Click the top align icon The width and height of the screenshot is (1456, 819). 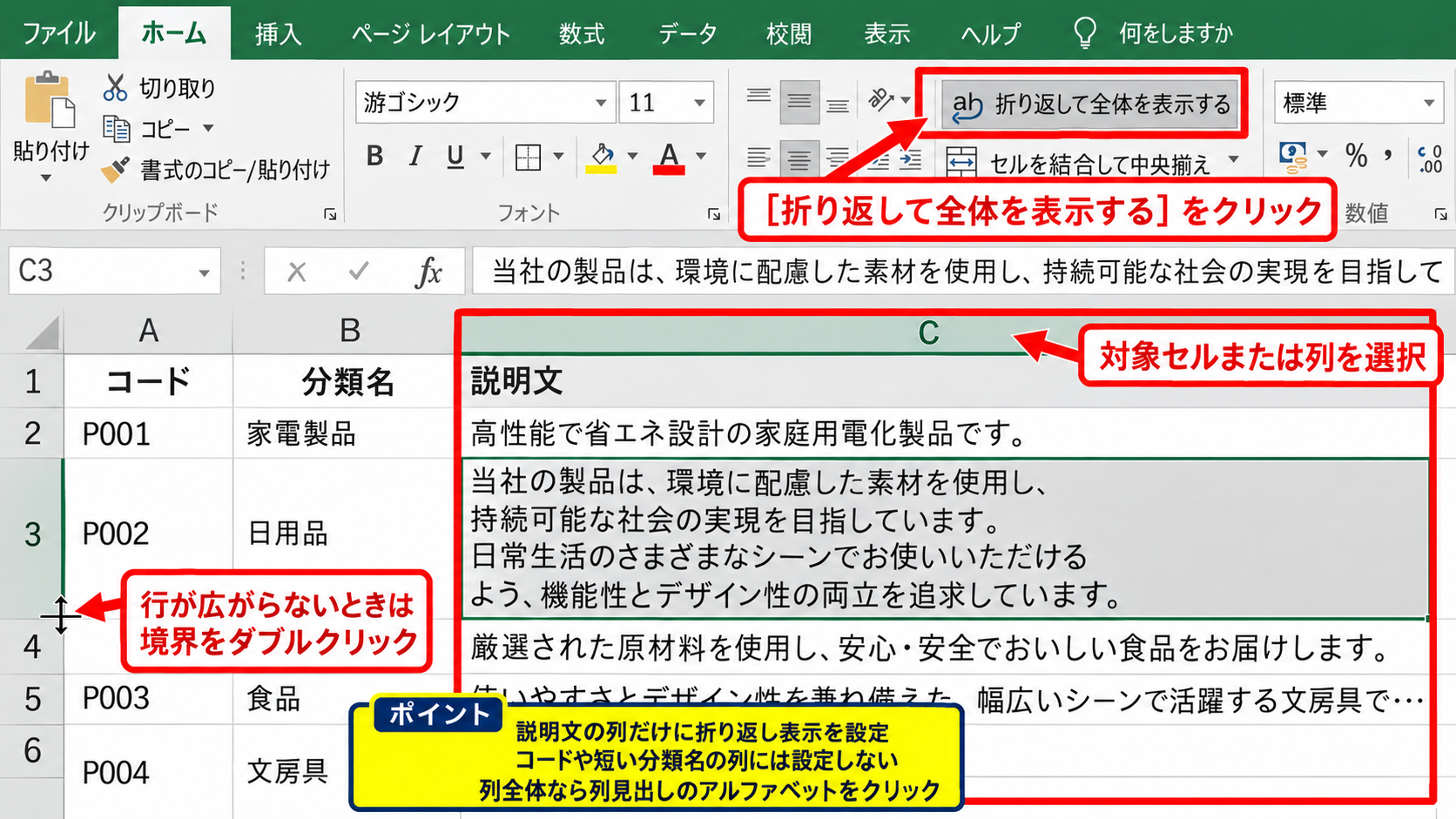point(758,97)
